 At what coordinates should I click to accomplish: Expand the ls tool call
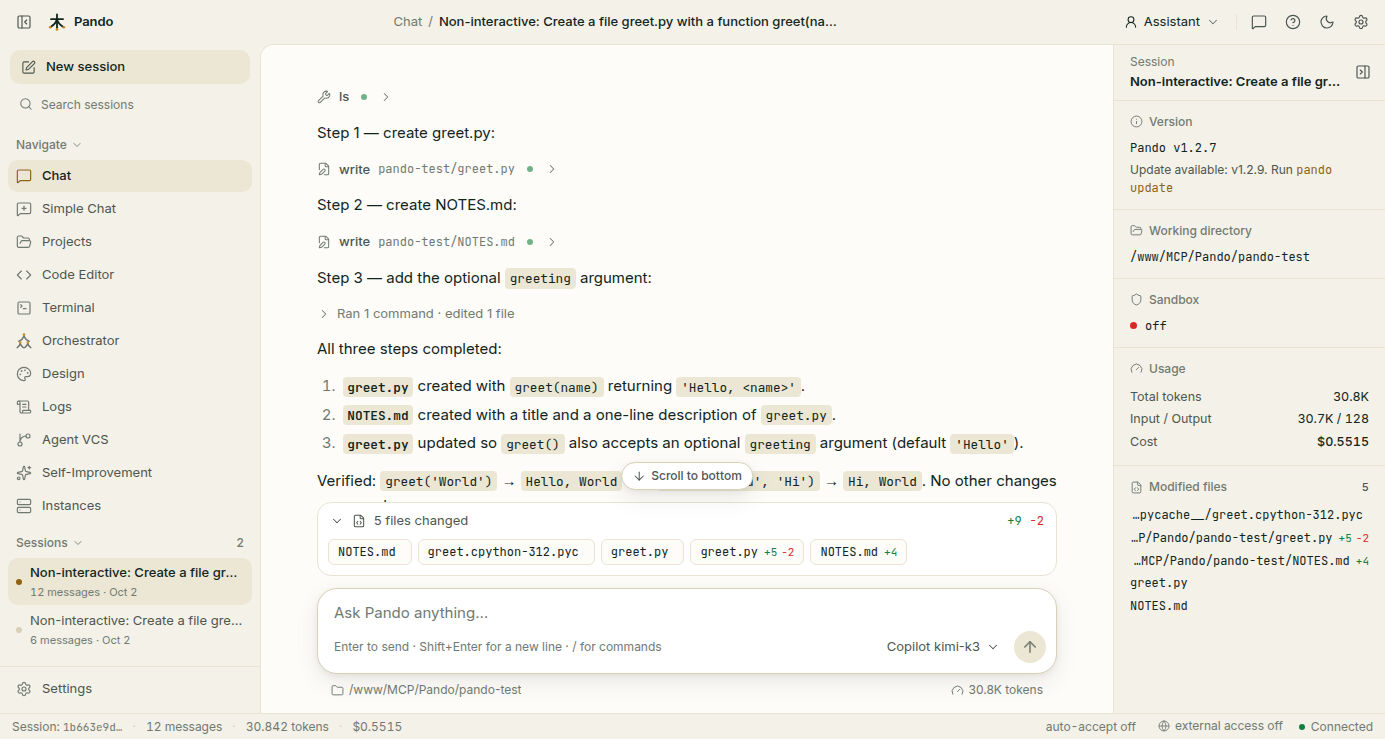[x=353, y=97]
